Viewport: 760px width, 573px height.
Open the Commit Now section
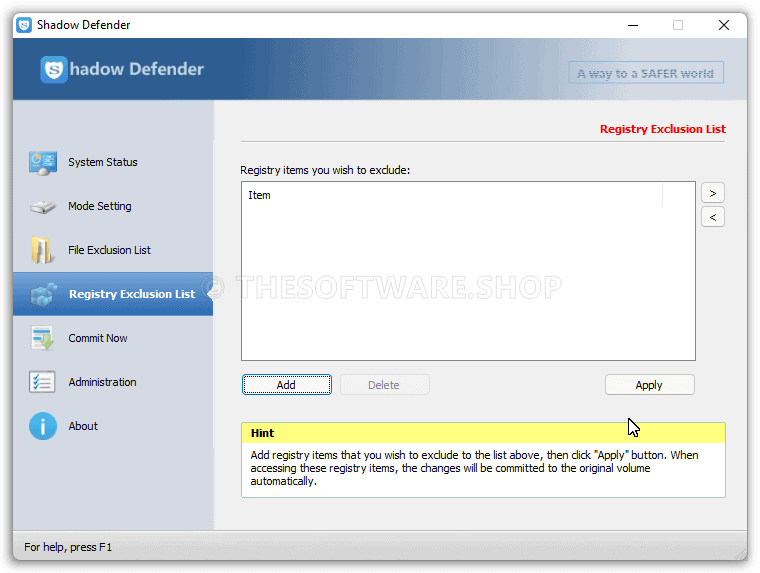(113, 338)
